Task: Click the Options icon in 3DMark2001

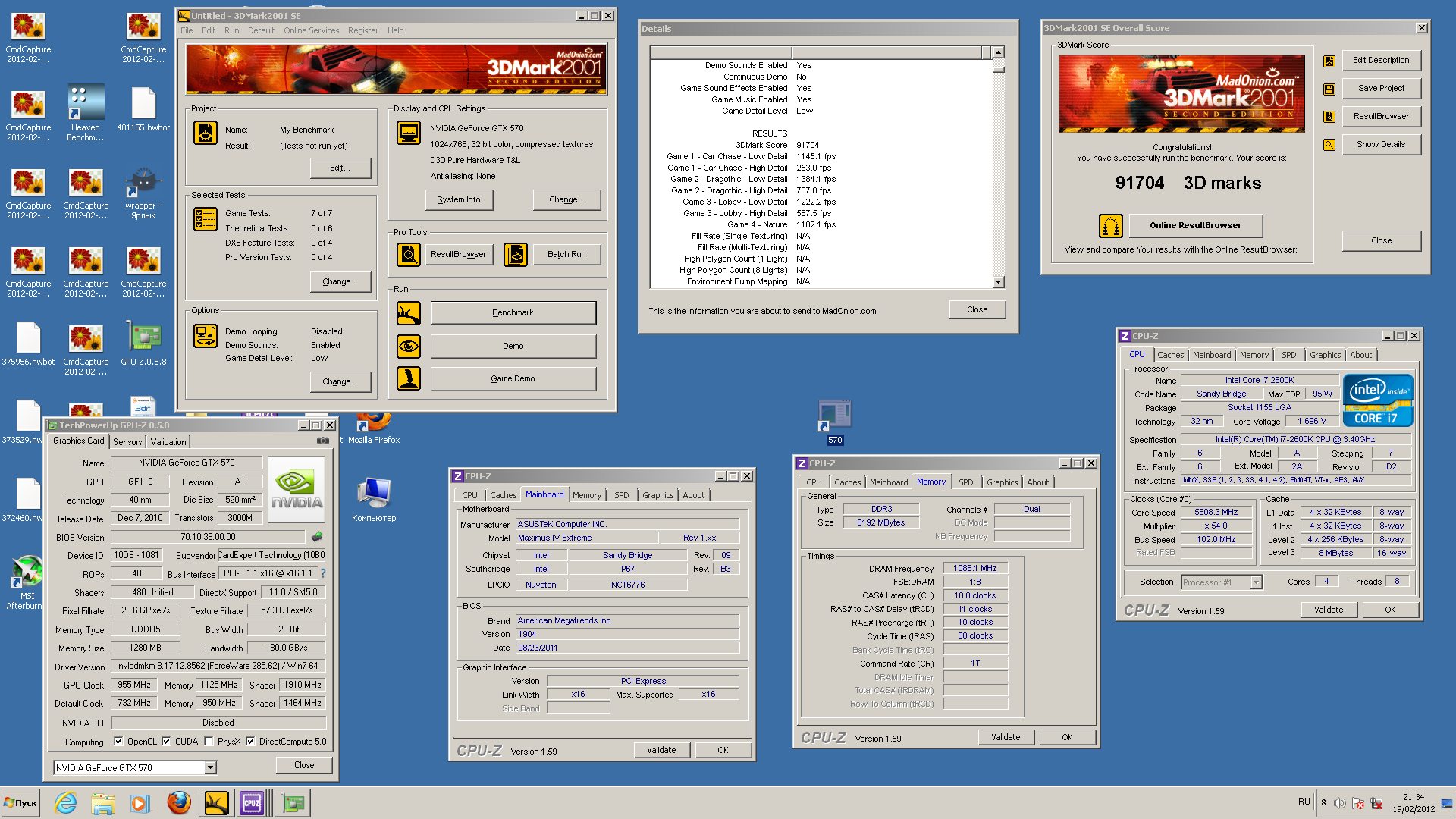Action: click(x=206, y=335)
